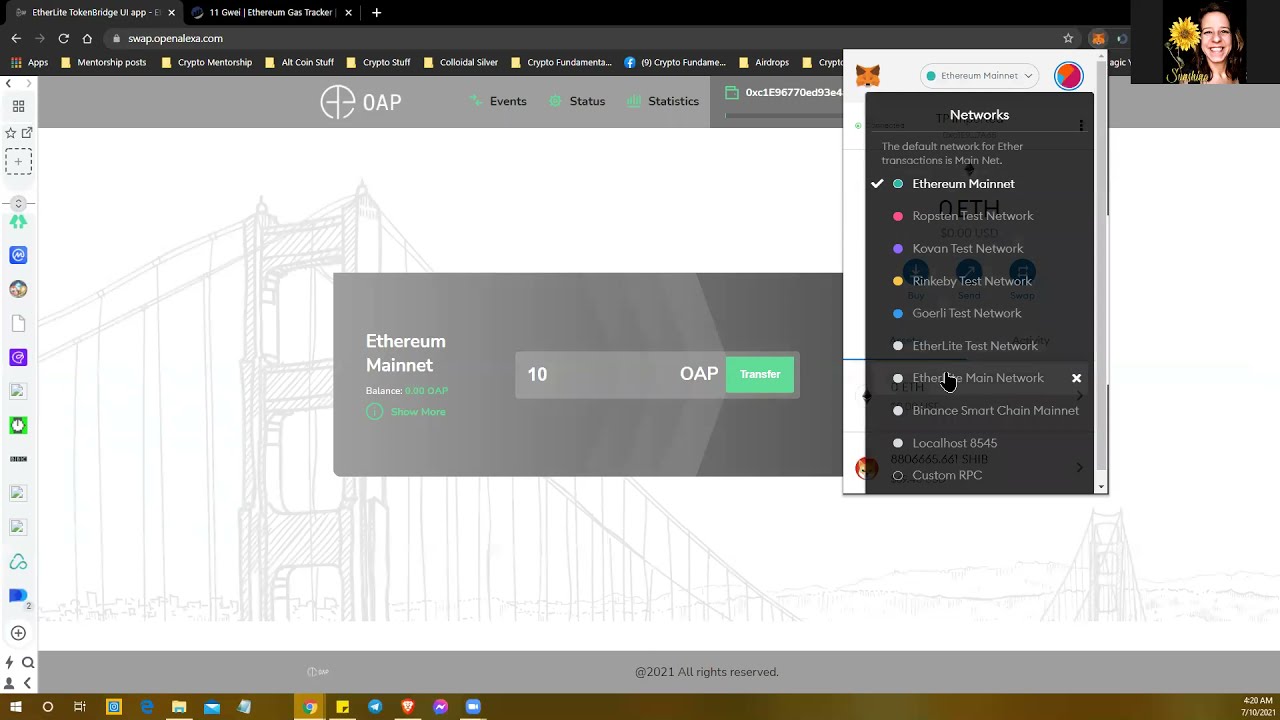Open Facebook (9) Crypto Fundame... bookmark
Viewport: 1280px width, 720px height.
click(675, 62)
